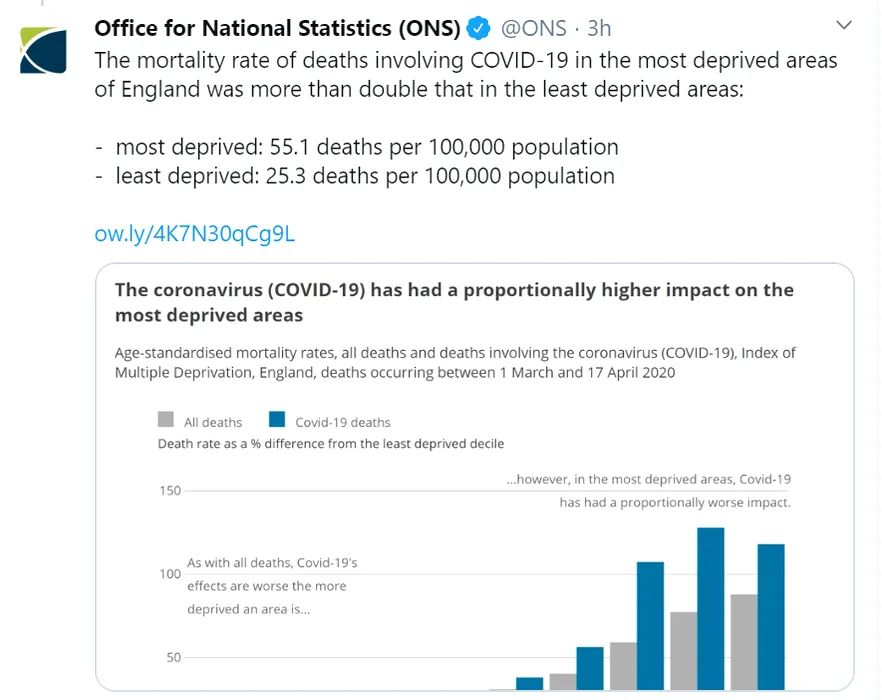Open the ONS profile avatar logo
The height and width of the screenshot is (700, 882).
43,50
